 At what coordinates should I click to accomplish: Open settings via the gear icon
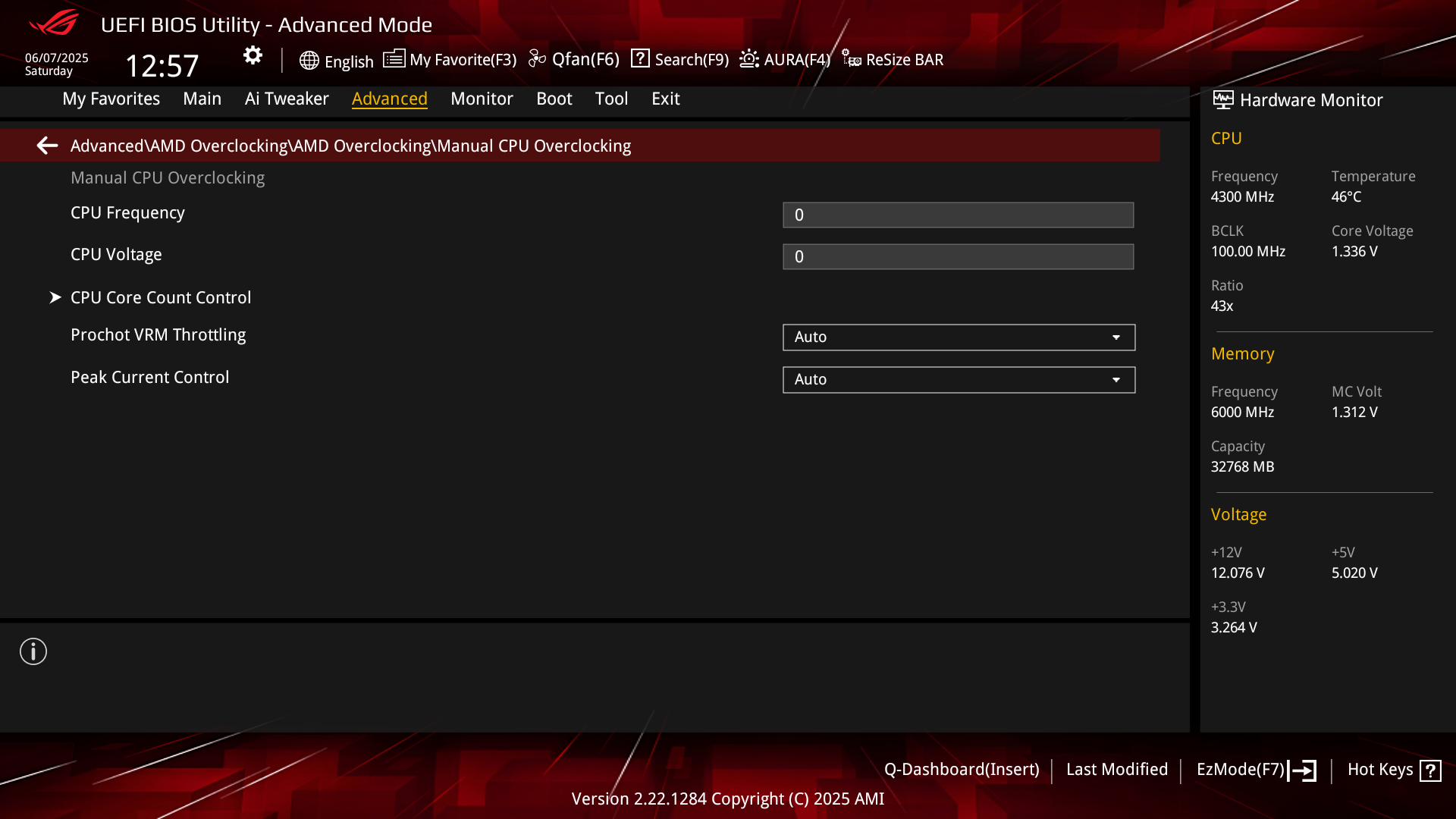pyautogui.click(x=253, y=55)
